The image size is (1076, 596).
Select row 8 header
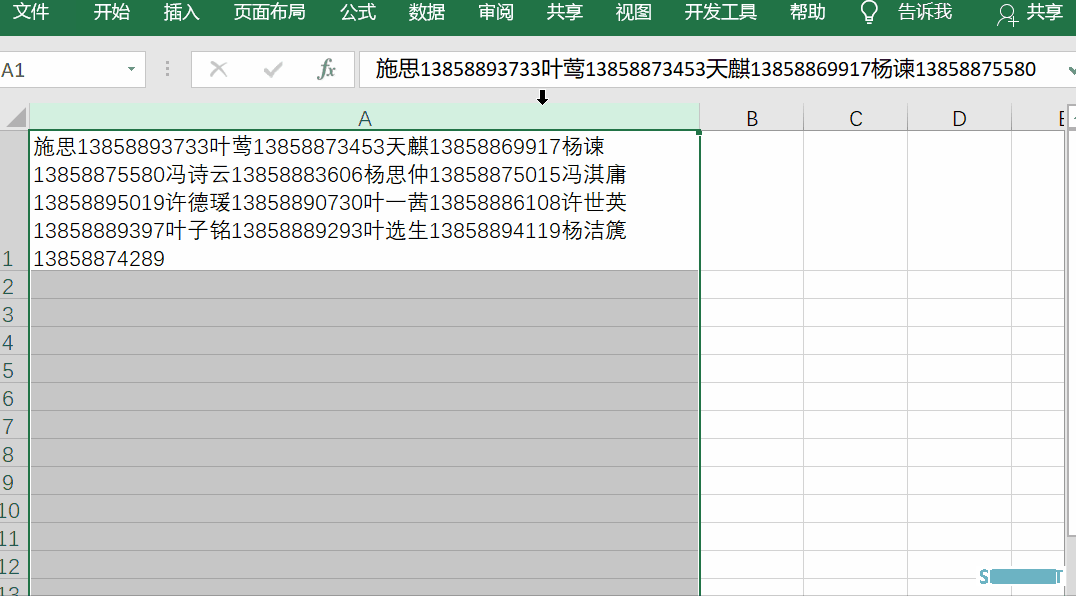point(14,454)
